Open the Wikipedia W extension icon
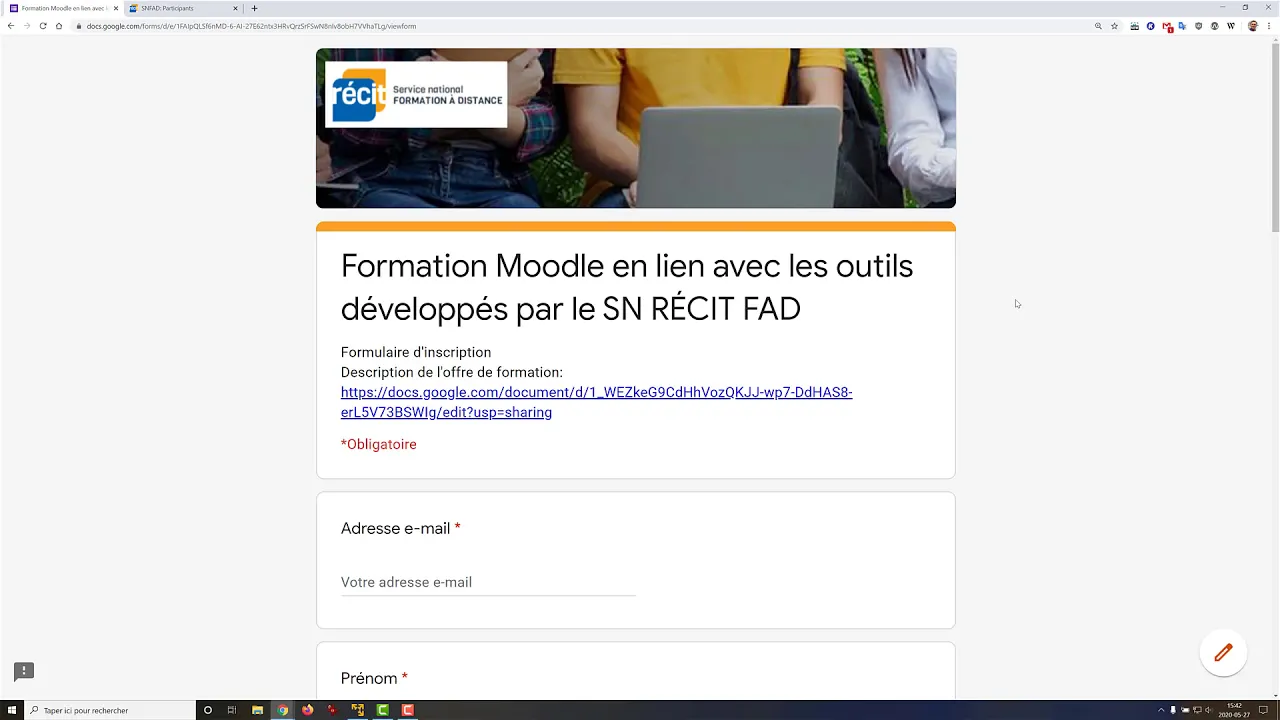Viewport: 1280px width, 720px height. point(1231,26)
